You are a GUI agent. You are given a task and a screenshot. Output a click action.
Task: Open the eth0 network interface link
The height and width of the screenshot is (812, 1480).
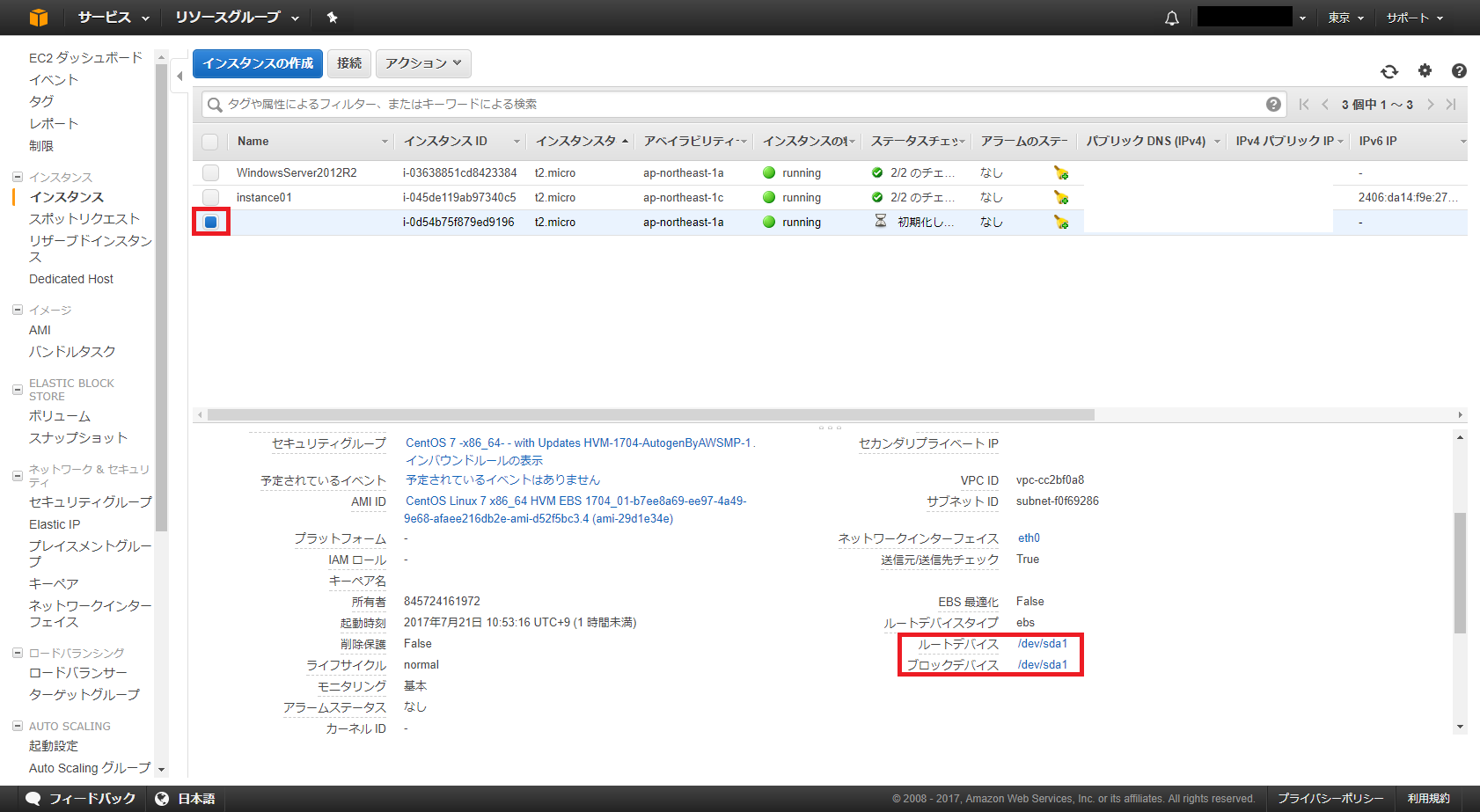point(1029,538)
